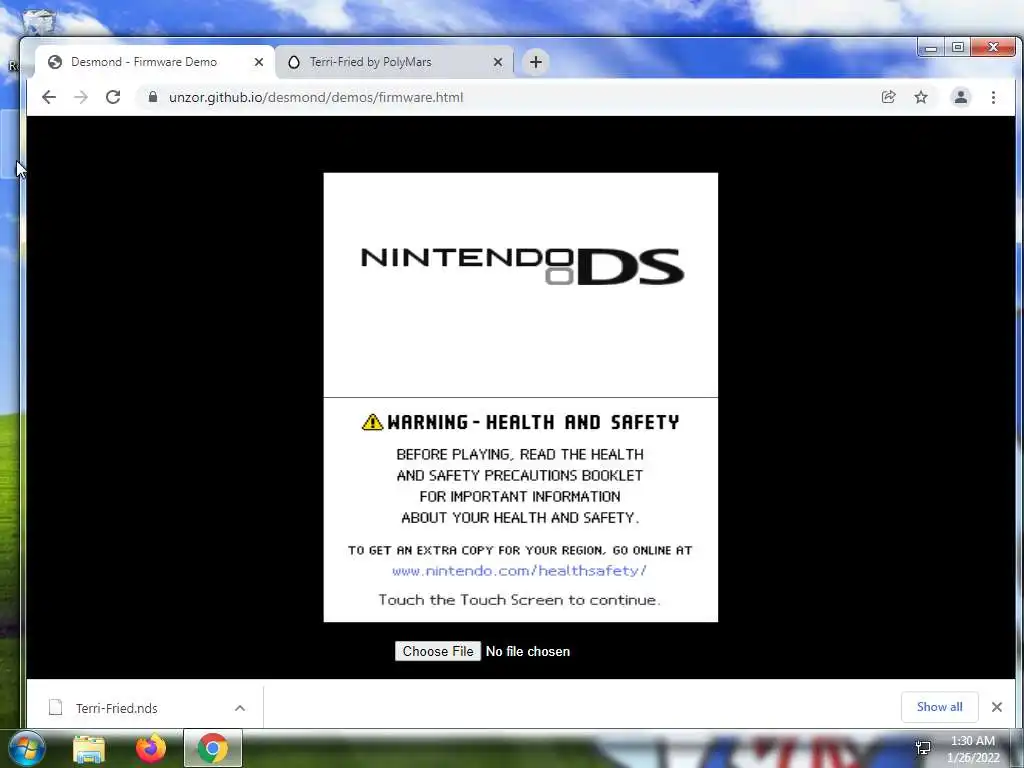Reload the firmware demo page
This screenshot has height=768, width=1024.
pyautogui.click(x=113, y=97)
